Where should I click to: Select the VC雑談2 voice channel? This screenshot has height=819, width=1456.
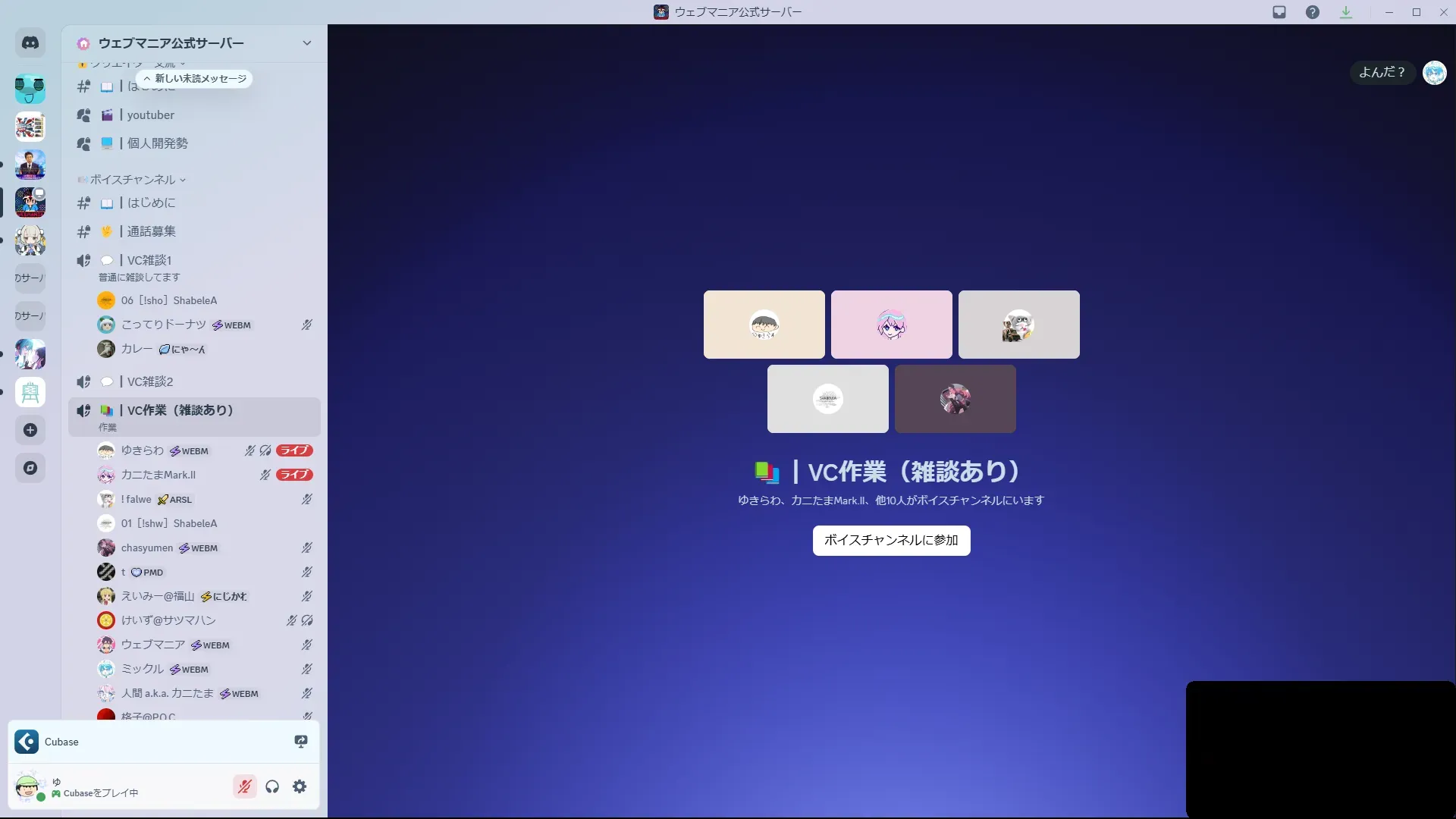pos(150,381)
